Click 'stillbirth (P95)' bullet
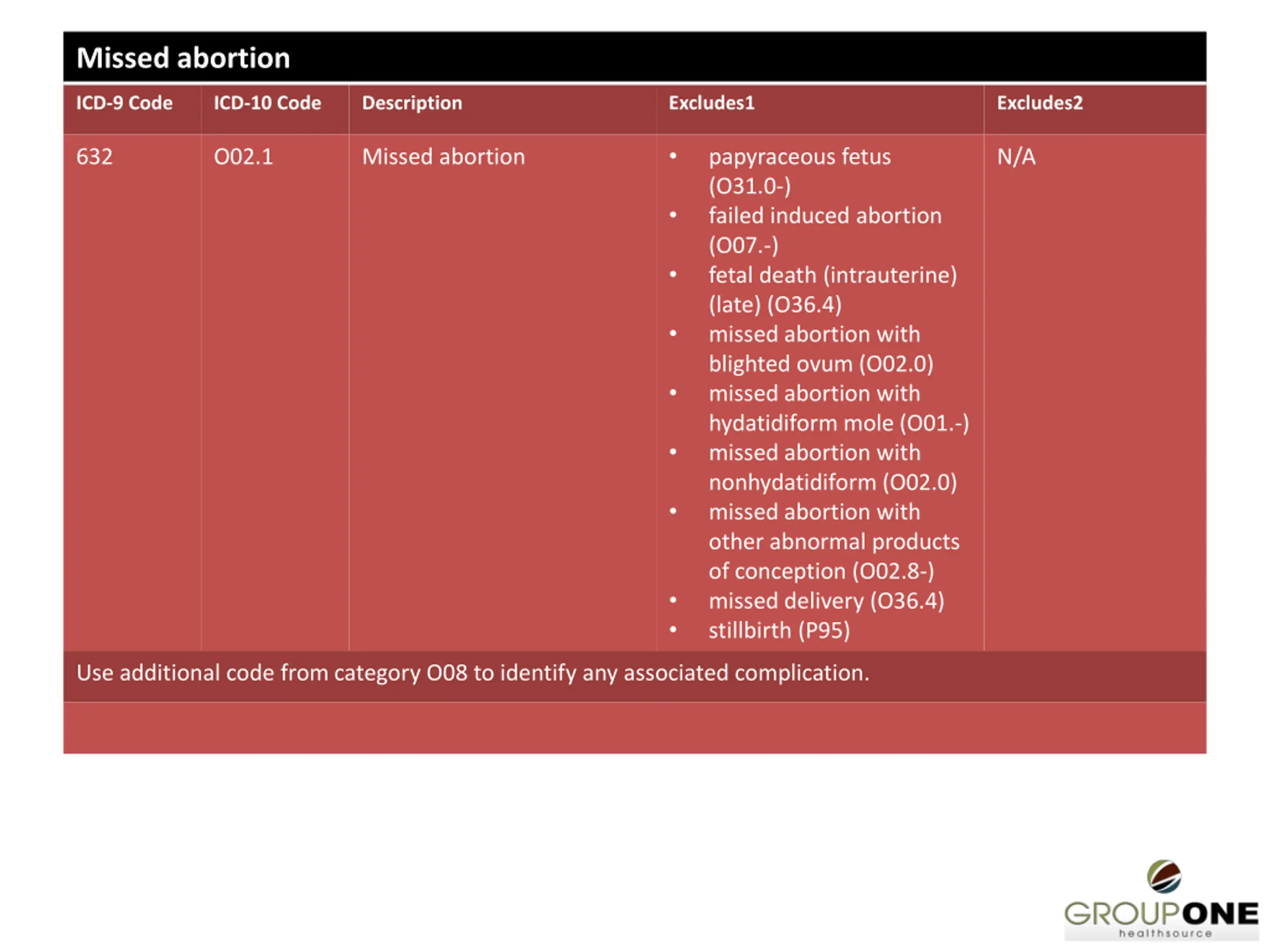1270x952 pixels. [778, 630]
